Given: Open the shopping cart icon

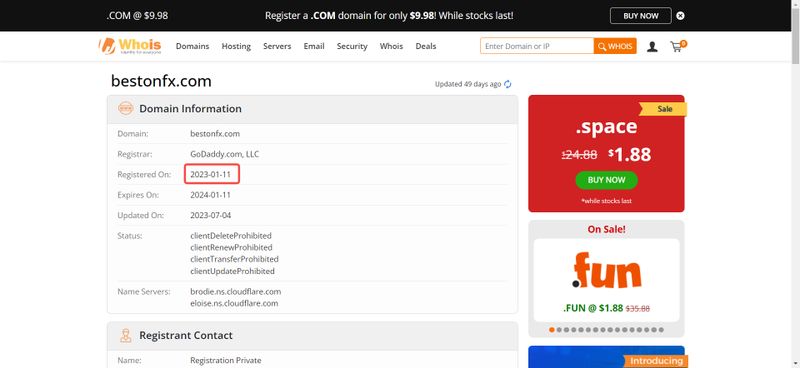Looking at the screenshot, I should pos(678,46).
